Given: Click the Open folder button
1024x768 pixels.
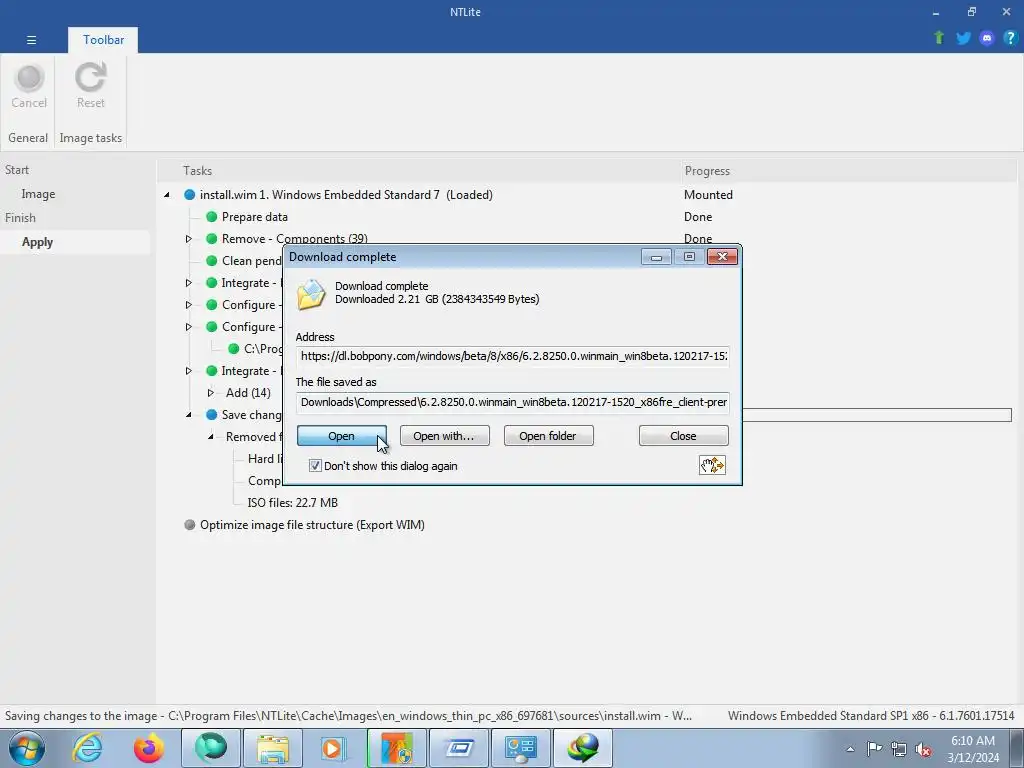Looking at the screenshot, I should click(x=548, y=436).
